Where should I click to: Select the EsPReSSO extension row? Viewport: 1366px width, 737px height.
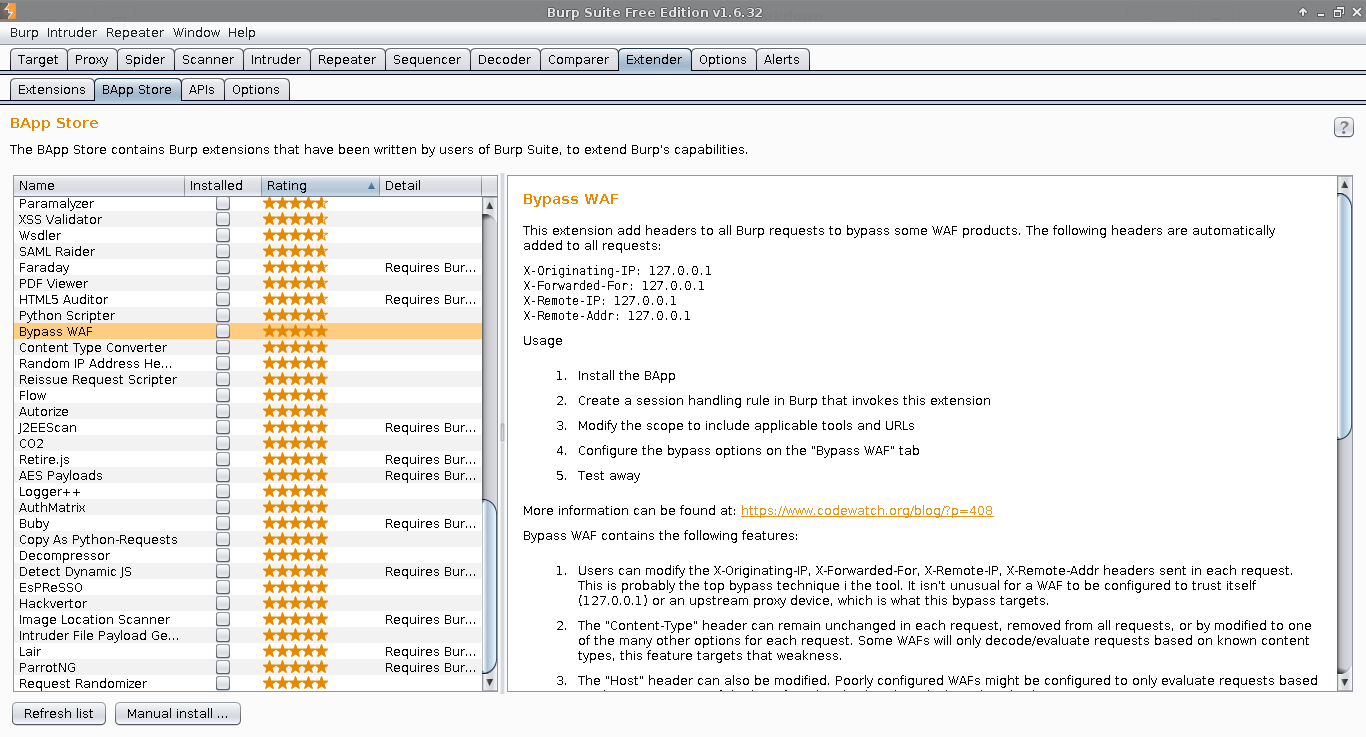[248, 587]
